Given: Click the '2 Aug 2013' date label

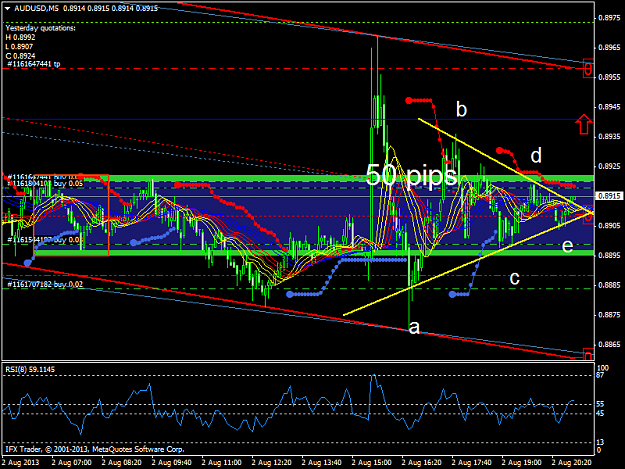Looking at the screenshot, I should pos(21,463).
